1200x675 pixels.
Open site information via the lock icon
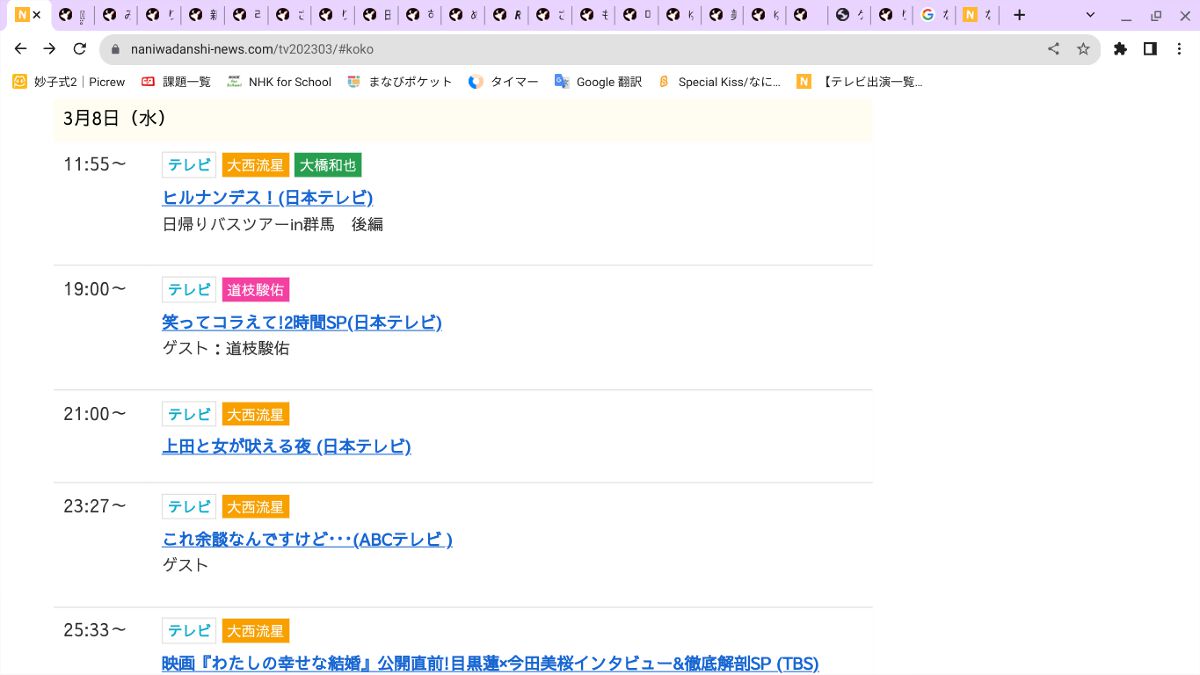click(115, 48)
